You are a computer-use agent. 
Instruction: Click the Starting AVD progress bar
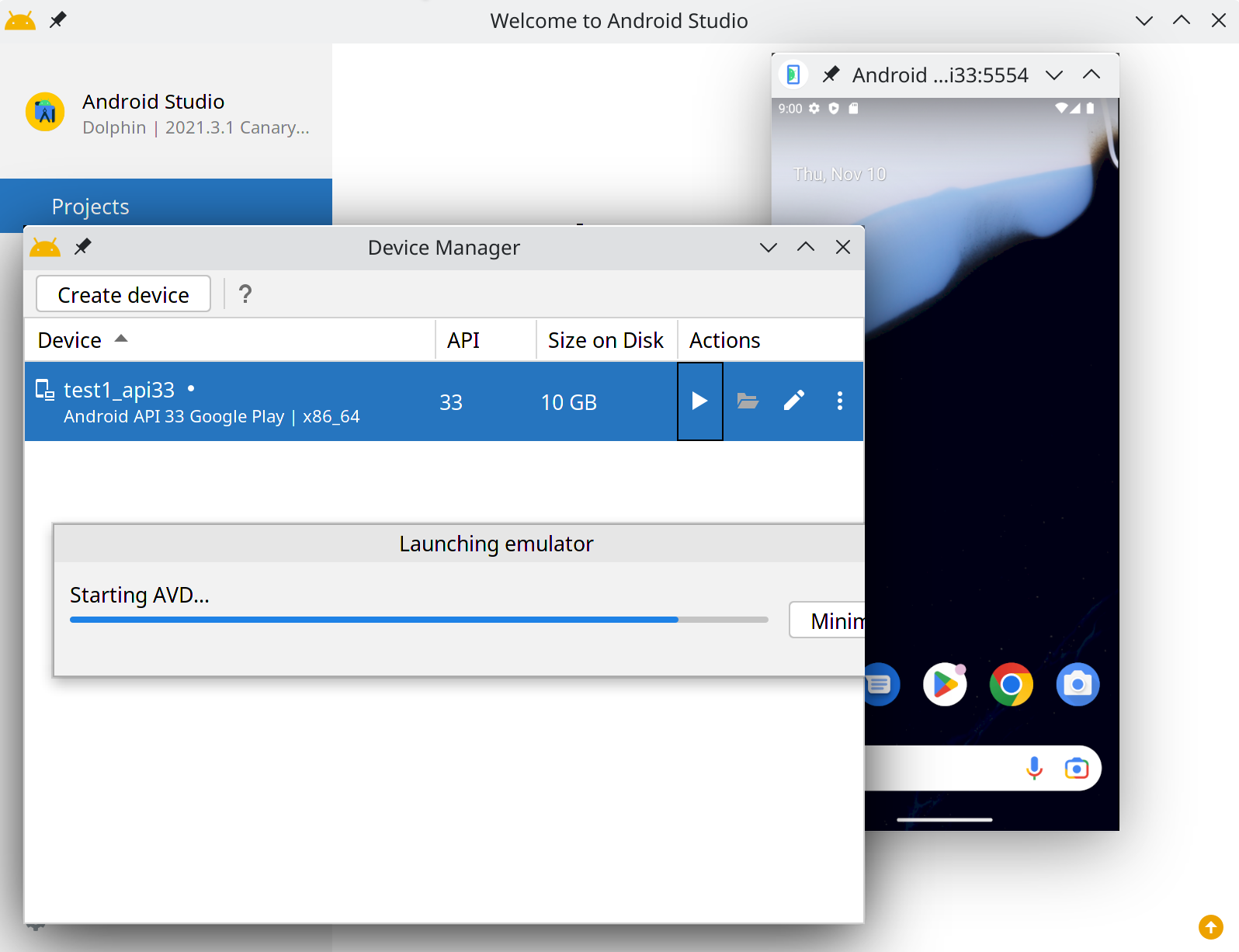419,620
